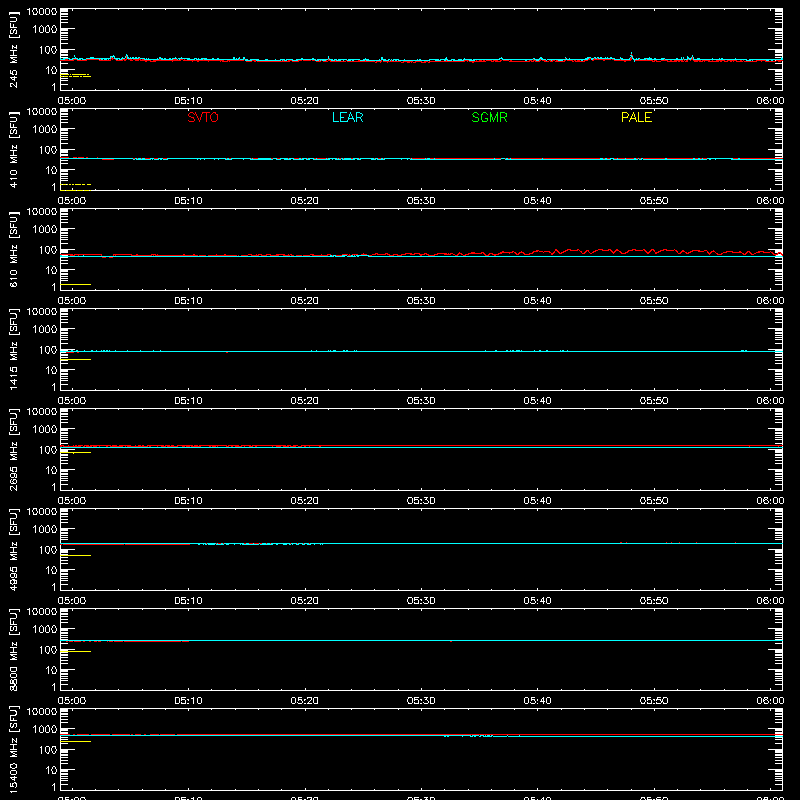The width and height of the screenshot is (800, 800).
Task: Click the 15400 MHz [SFU] axis title
Action: click(13, 749)
